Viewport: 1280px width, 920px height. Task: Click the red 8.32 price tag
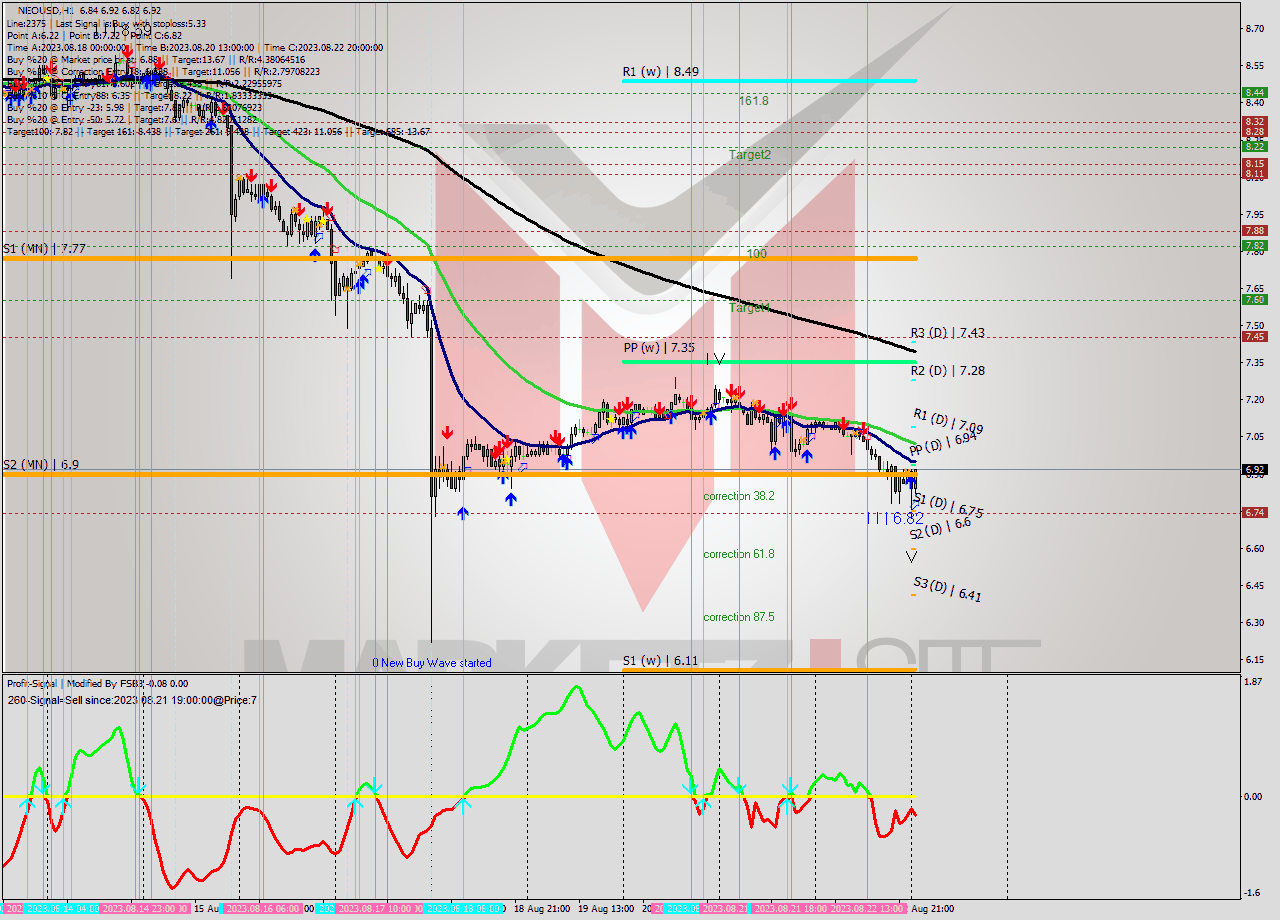click(1254, 122)
